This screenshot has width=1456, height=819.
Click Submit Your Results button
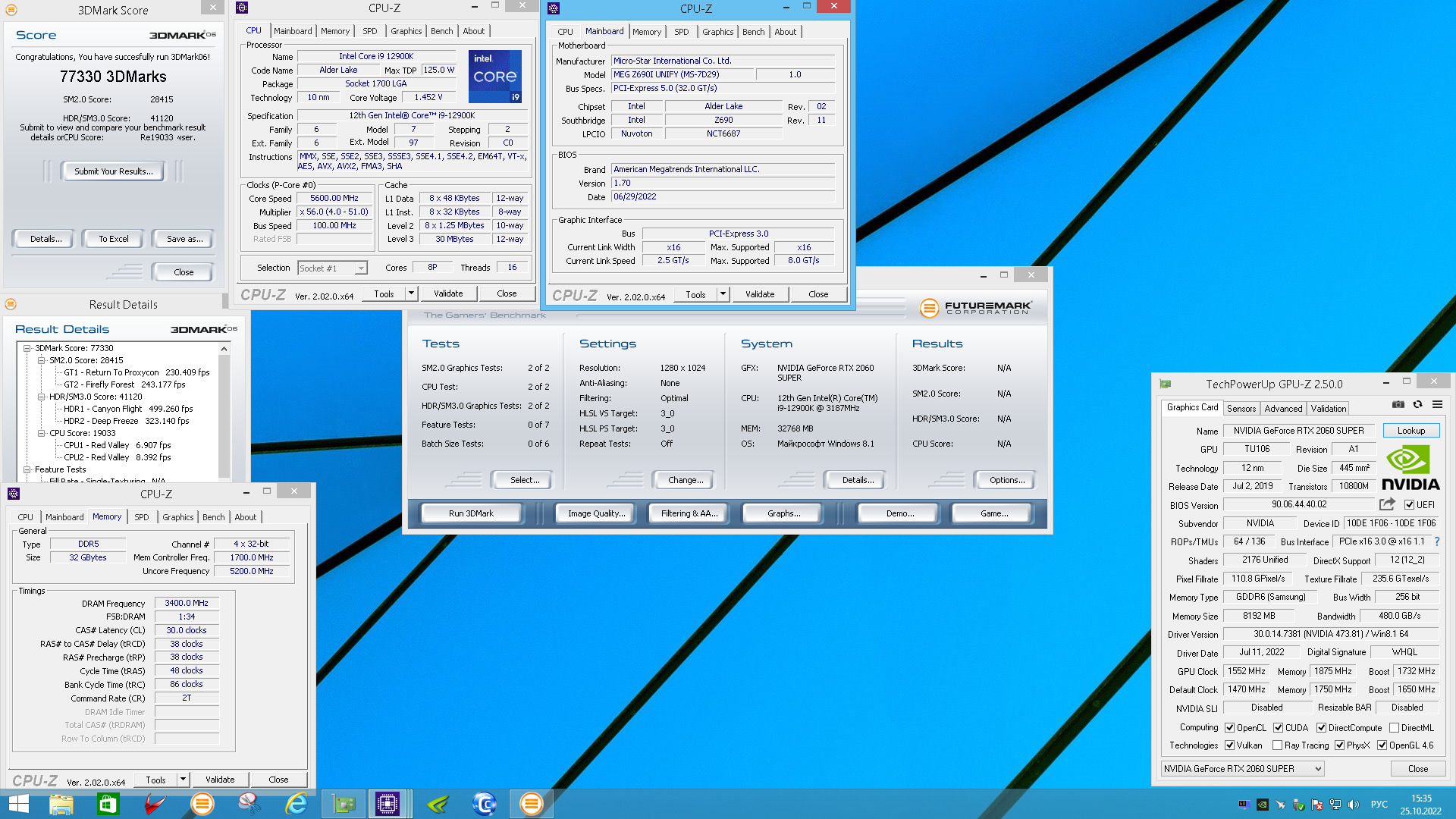click(114, 171)
